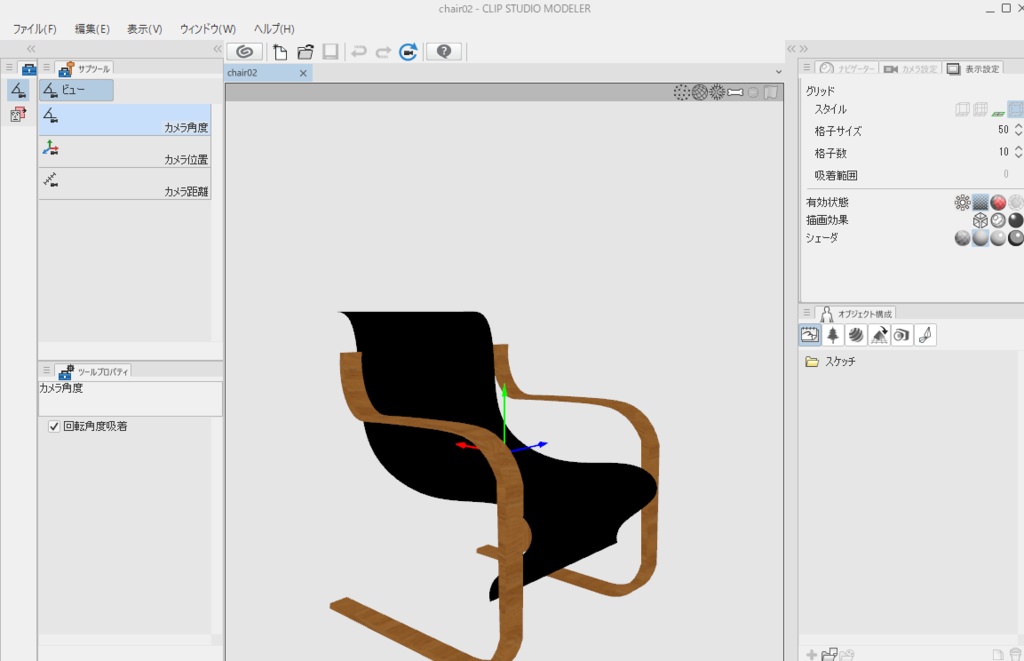Select the wireframe cube 描画効果 icon

(980, 220)
